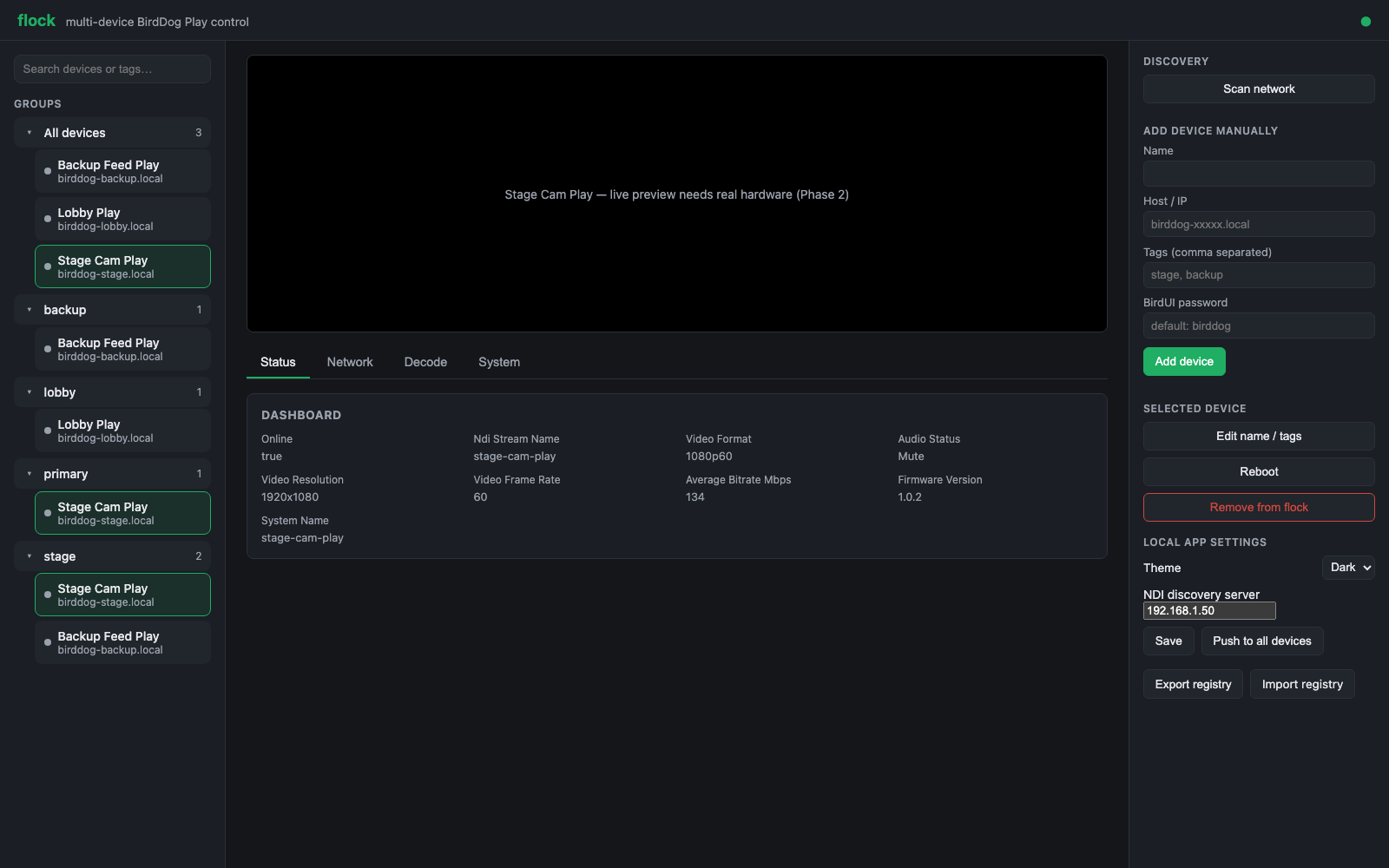
Task: Click the DASHBOARD heading
Action: click(301, 415)
